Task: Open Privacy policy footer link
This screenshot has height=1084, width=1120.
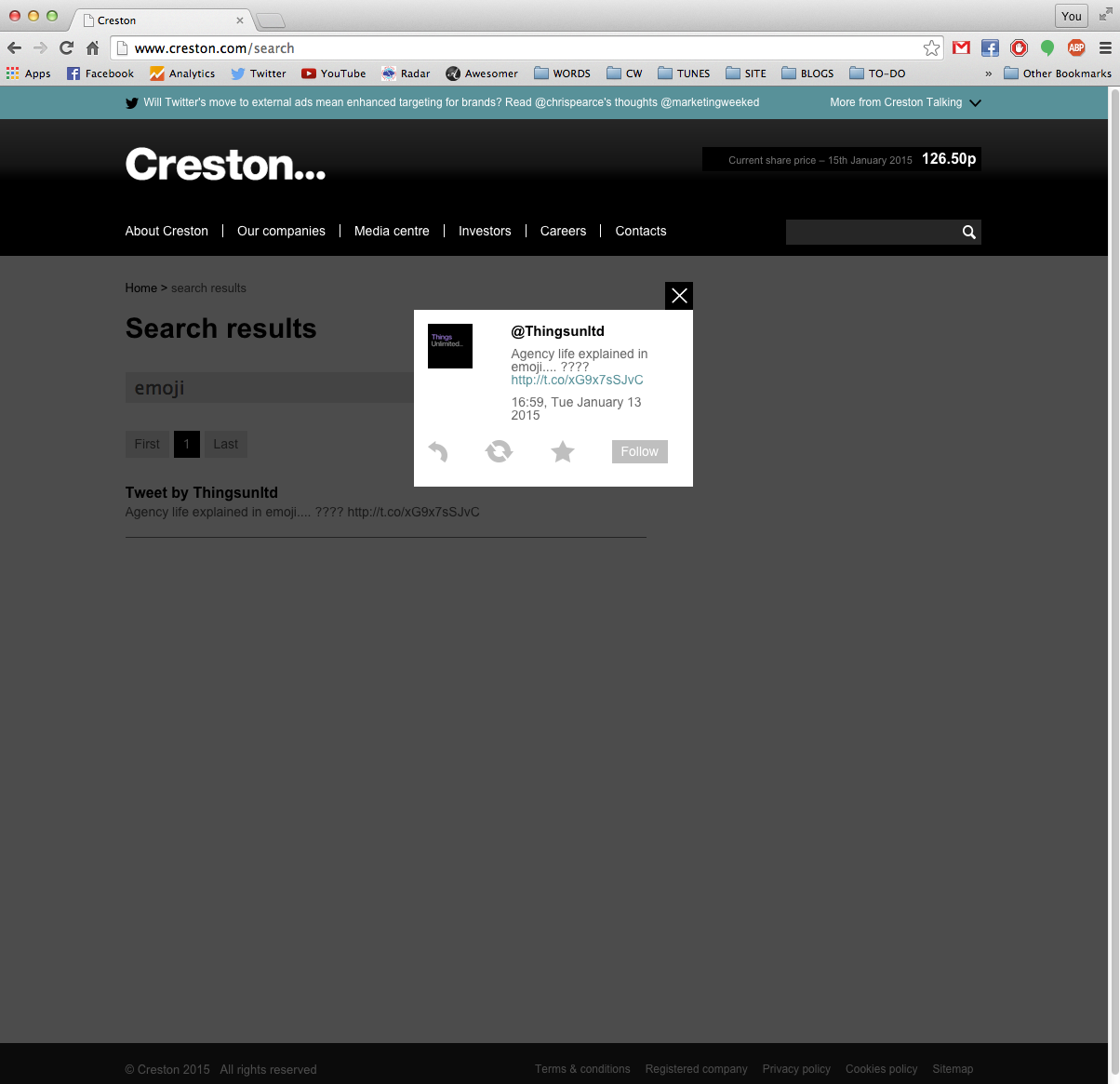Action: [x=796, y=1069]
